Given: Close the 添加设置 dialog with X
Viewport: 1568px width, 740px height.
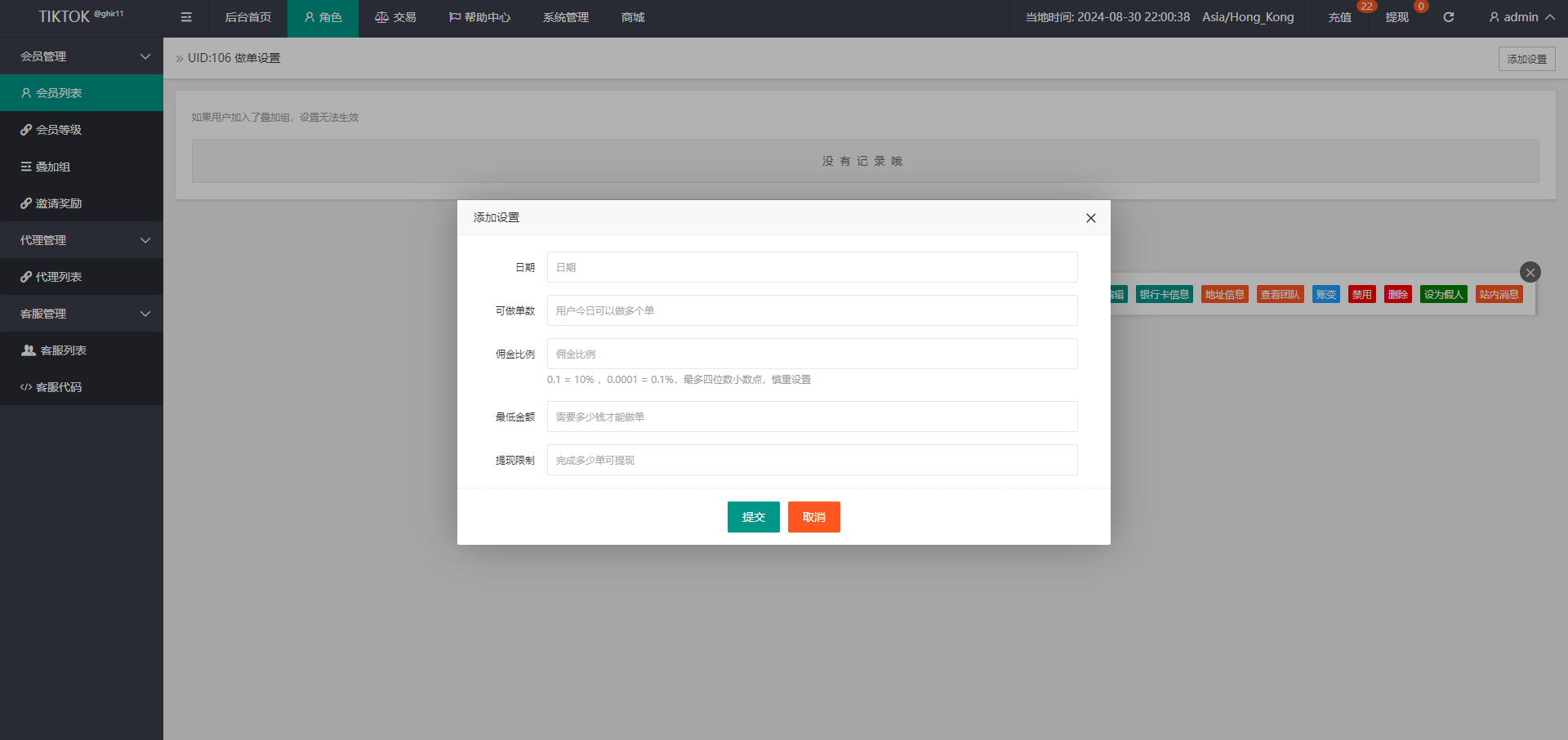Looking at the screenshot, I should click(x=1091, y=218).
